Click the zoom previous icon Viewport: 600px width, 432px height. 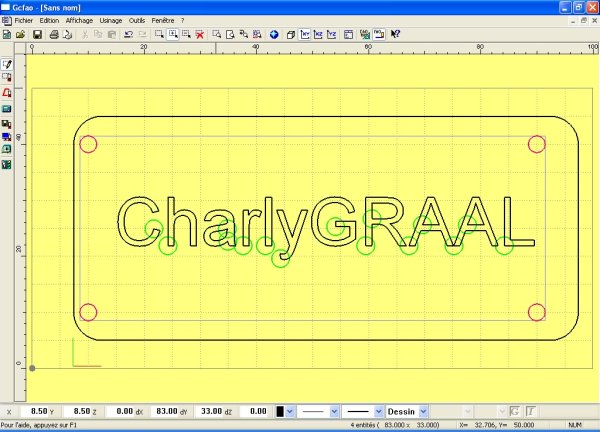pyautogui.click(x=243, y=35)
